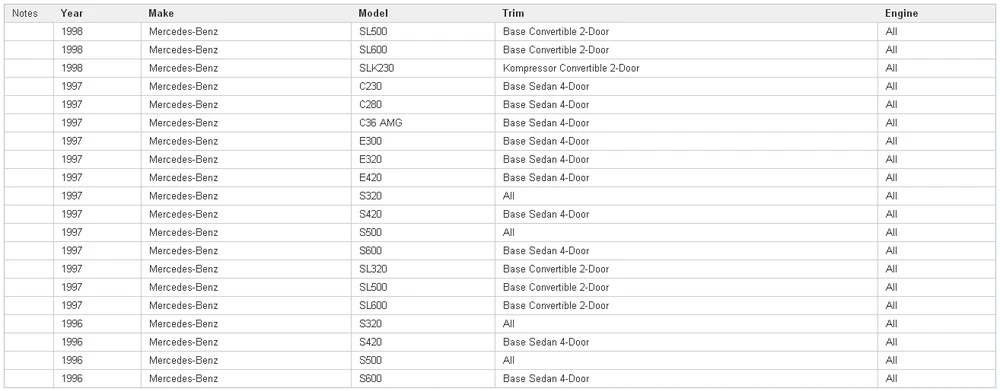Click the Trim column header
This screenshot has width=1000, height=391.
tap(686, 13)
